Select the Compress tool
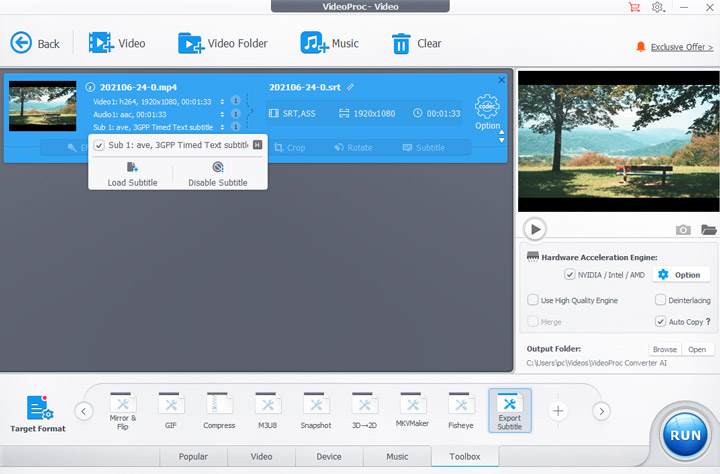Screen dimensions: 720x474 pos(219,411)
